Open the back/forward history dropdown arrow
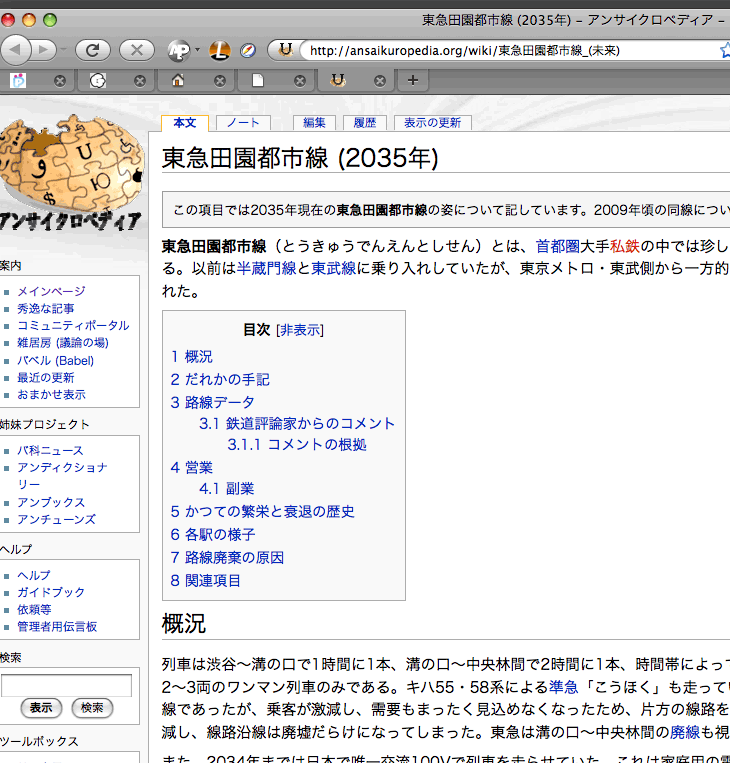This screenshot has height=763, width=730. 63,50
